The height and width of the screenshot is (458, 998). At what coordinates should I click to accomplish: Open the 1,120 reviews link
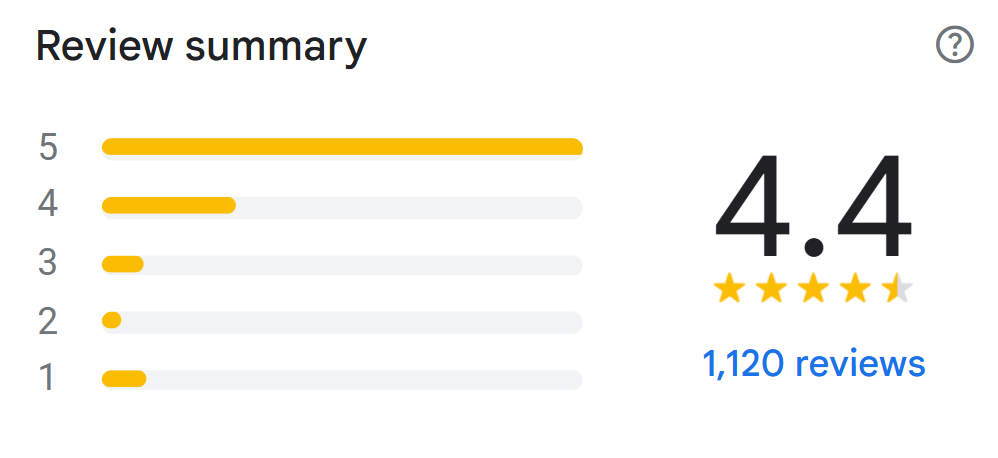coord(814,363)
